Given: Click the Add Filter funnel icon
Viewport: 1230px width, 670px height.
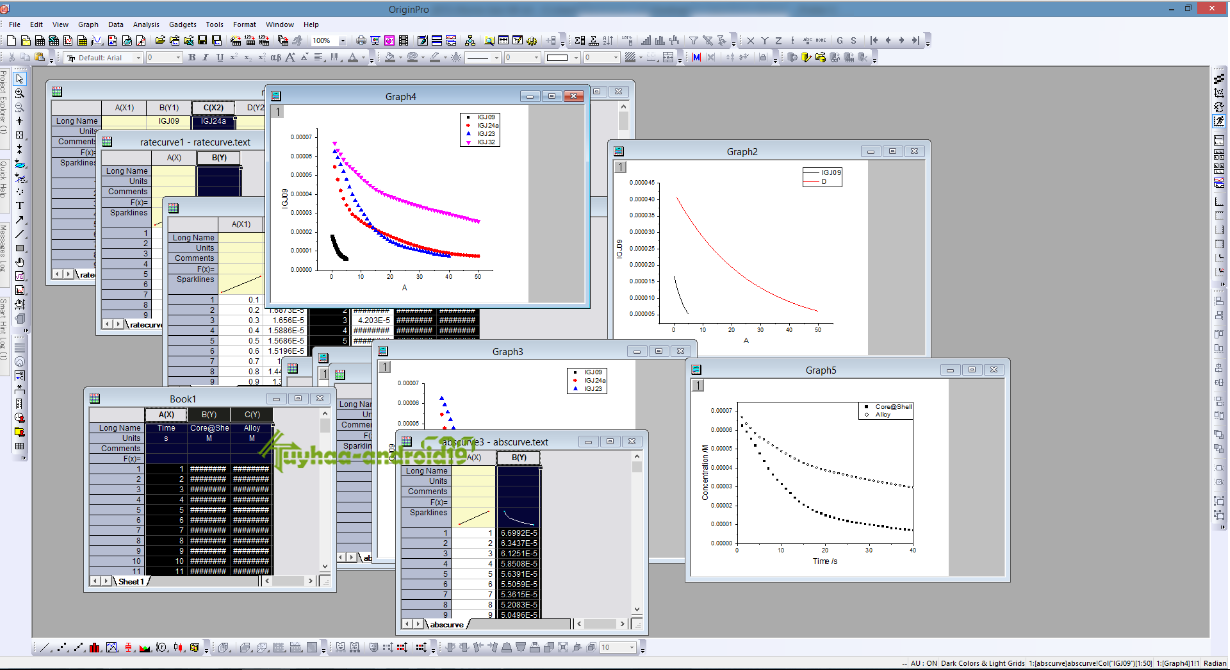Looking at the screenshot, I should click(x=693, y=40).
